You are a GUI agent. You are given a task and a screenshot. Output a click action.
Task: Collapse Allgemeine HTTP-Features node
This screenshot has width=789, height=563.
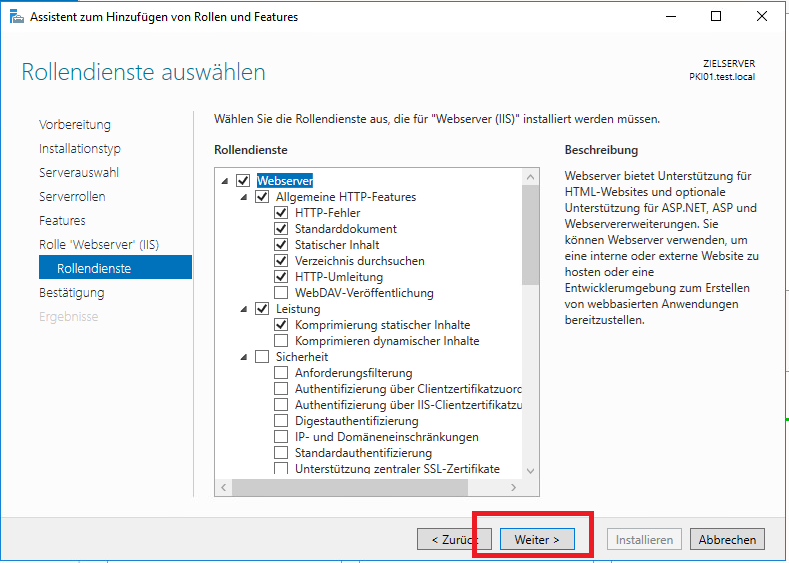(x=244, y=197)
